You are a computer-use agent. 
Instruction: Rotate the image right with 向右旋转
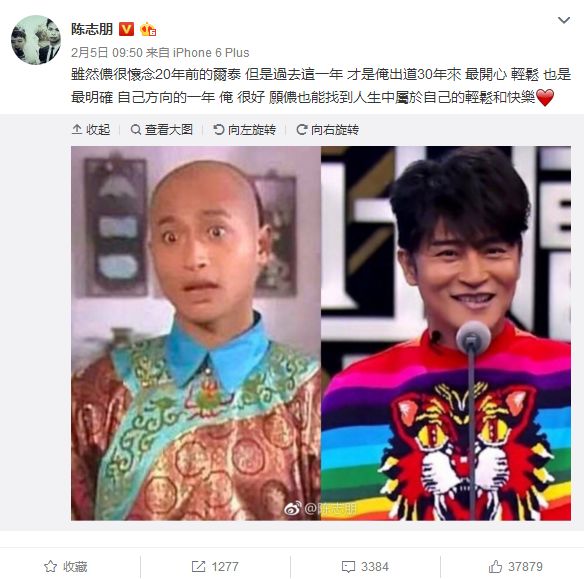[328, 130]
